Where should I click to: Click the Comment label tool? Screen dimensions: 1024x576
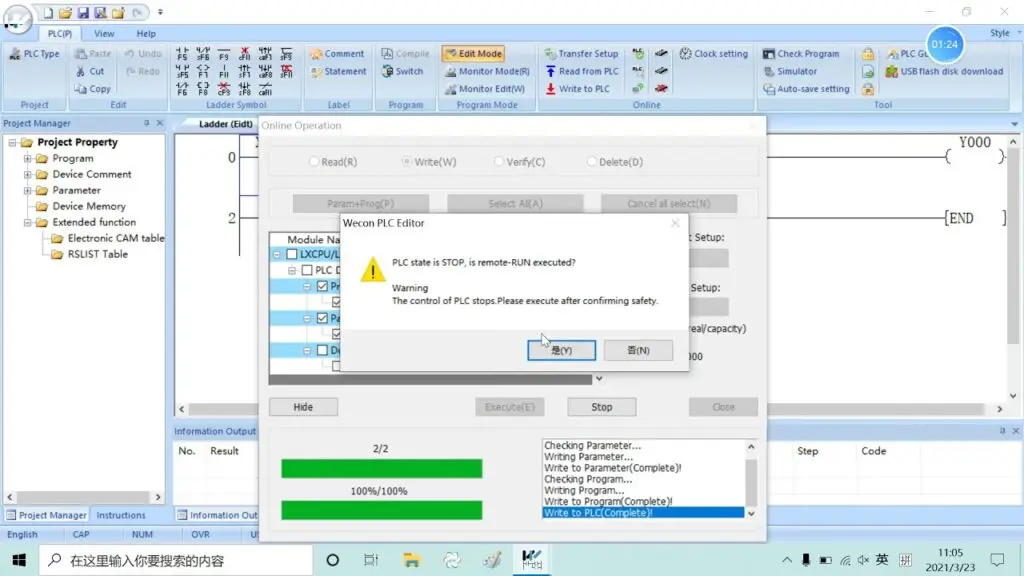pyautogui.click(x=337, y=54)
